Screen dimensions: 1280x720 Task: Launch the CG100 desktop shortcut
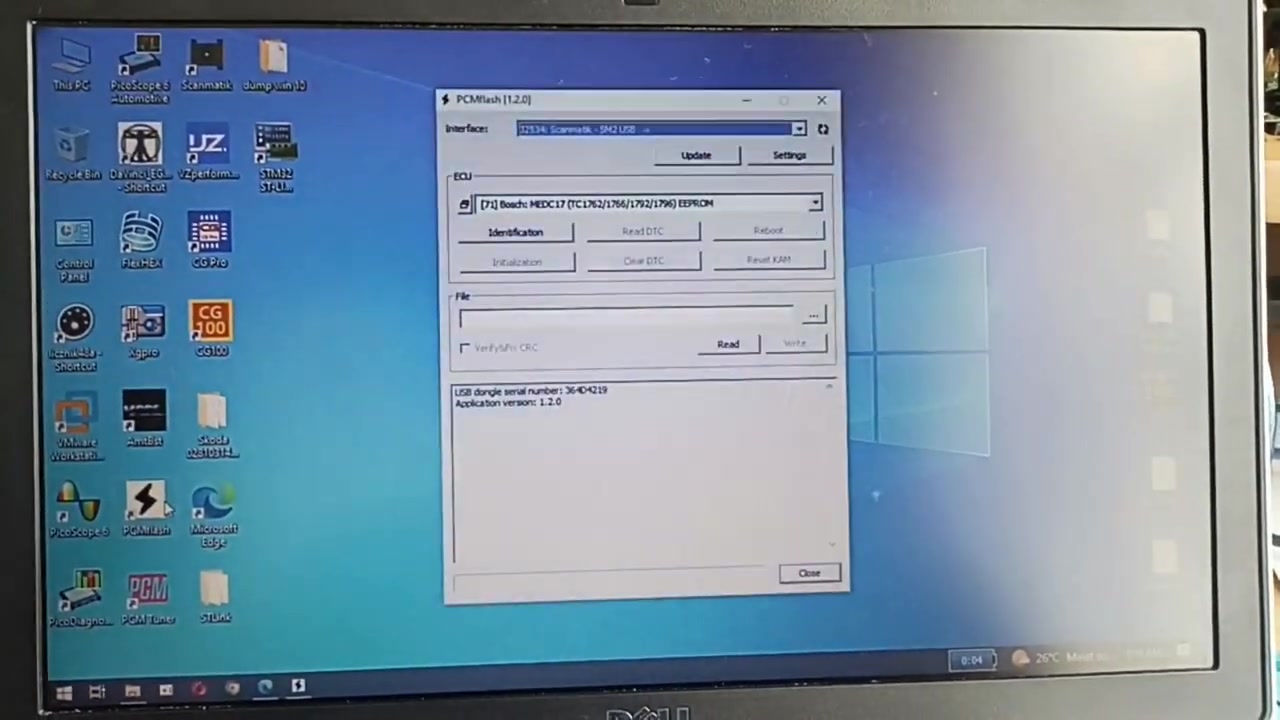pos(210,329)
